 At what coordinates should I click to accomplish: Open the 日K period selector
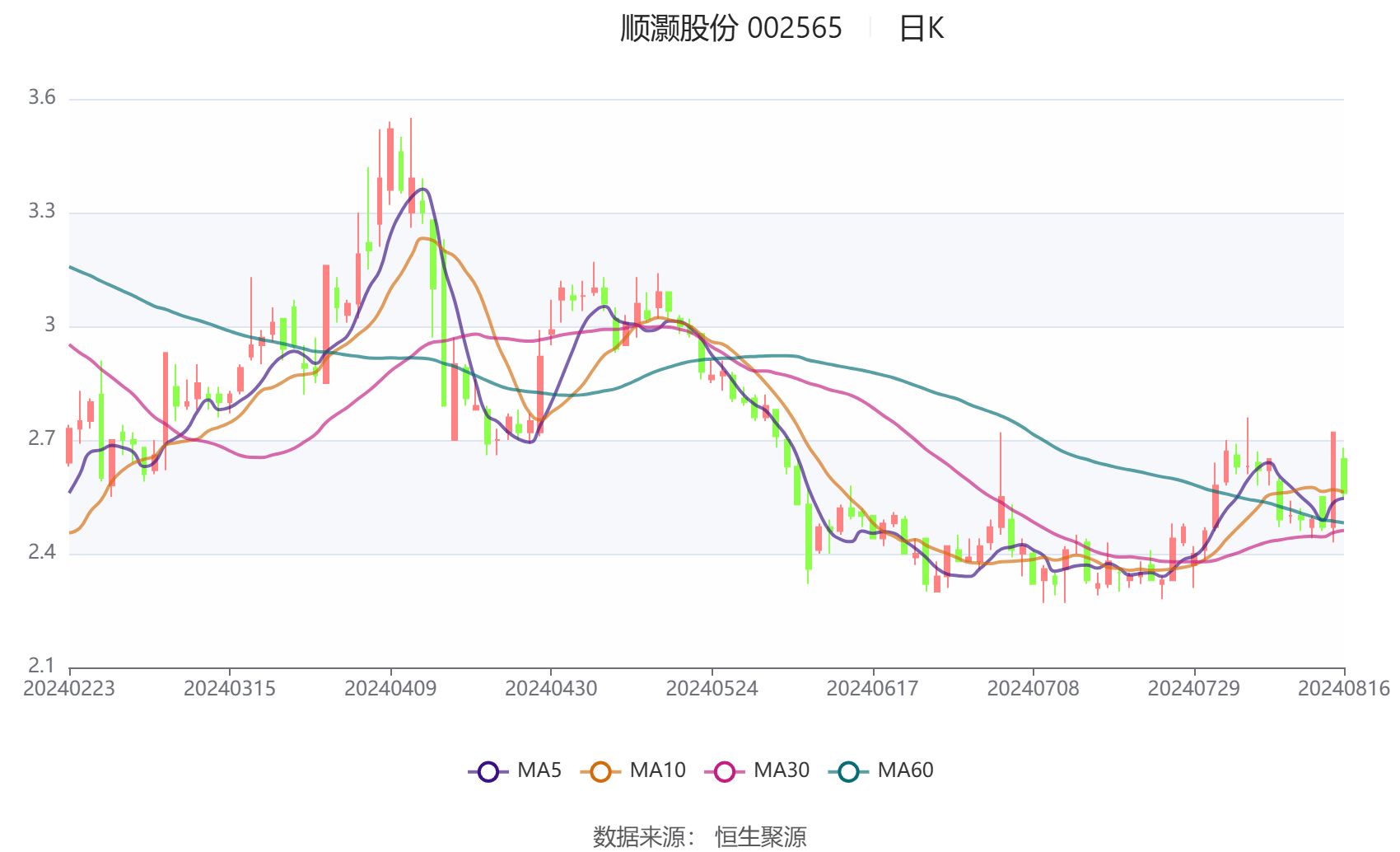tap(922, 27)
